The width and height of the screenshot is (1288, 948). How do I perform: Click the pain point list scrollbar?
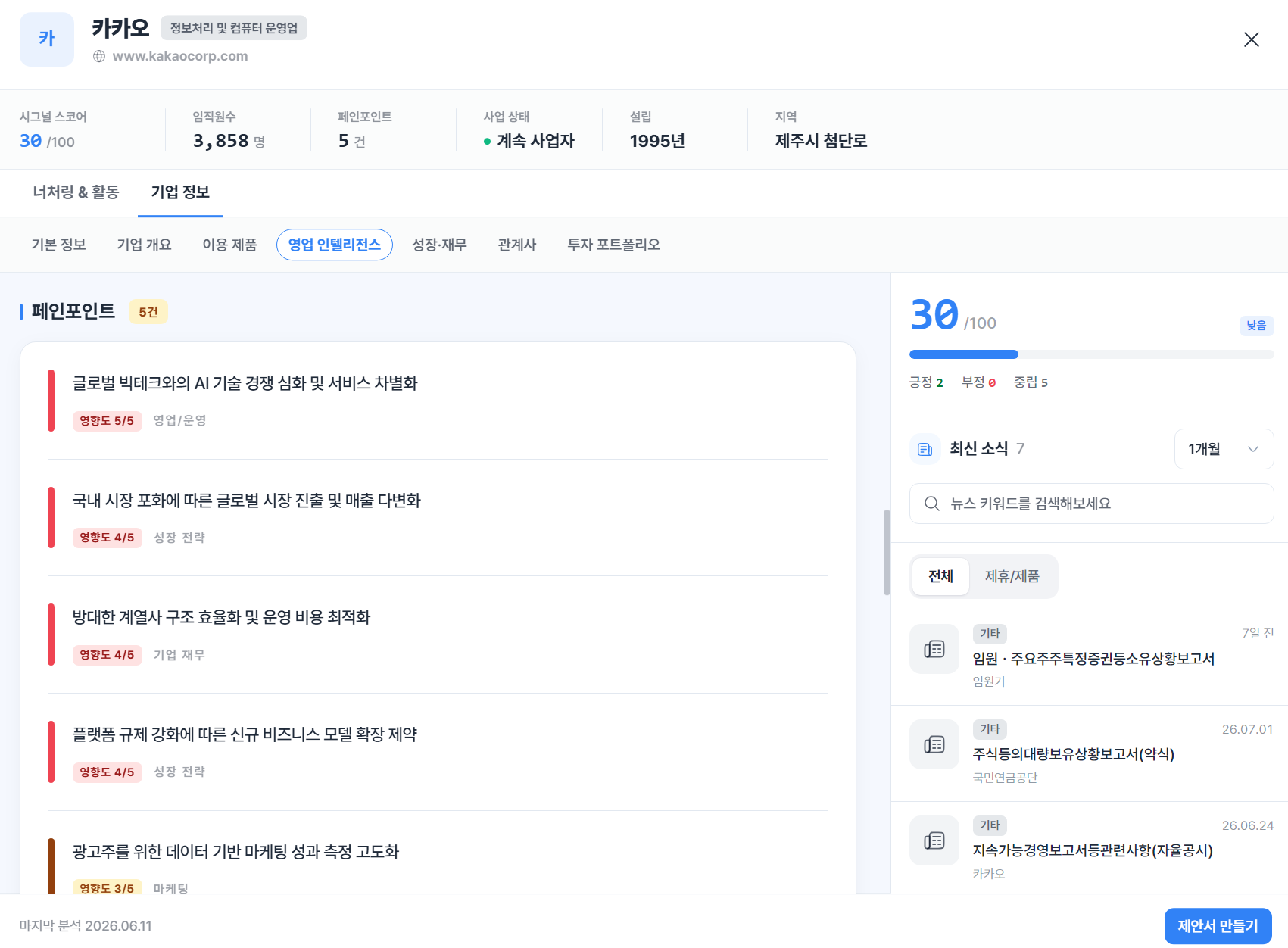887,553
